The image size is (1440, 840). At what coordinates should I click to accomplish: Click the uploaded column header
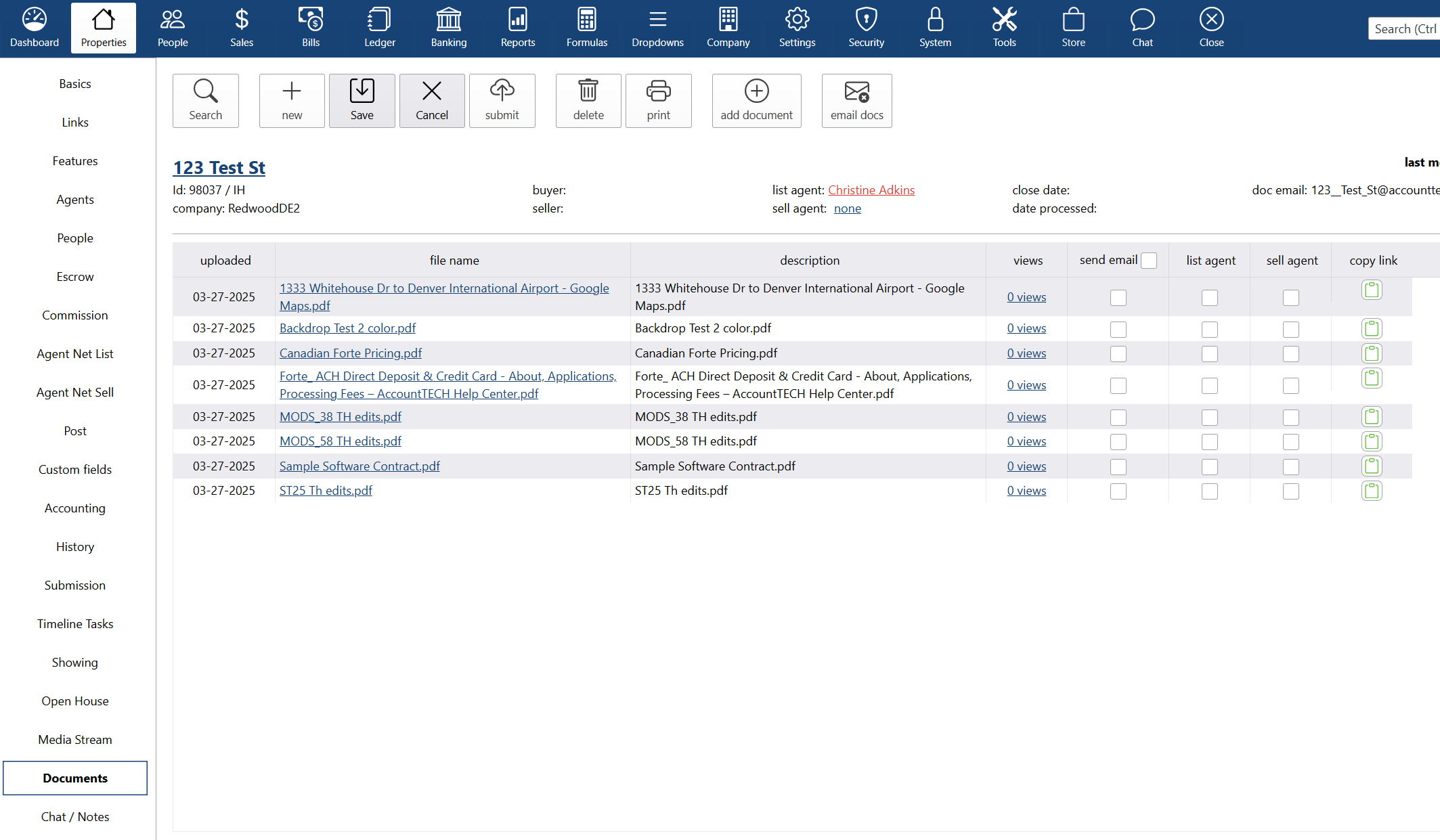(225, 261)
